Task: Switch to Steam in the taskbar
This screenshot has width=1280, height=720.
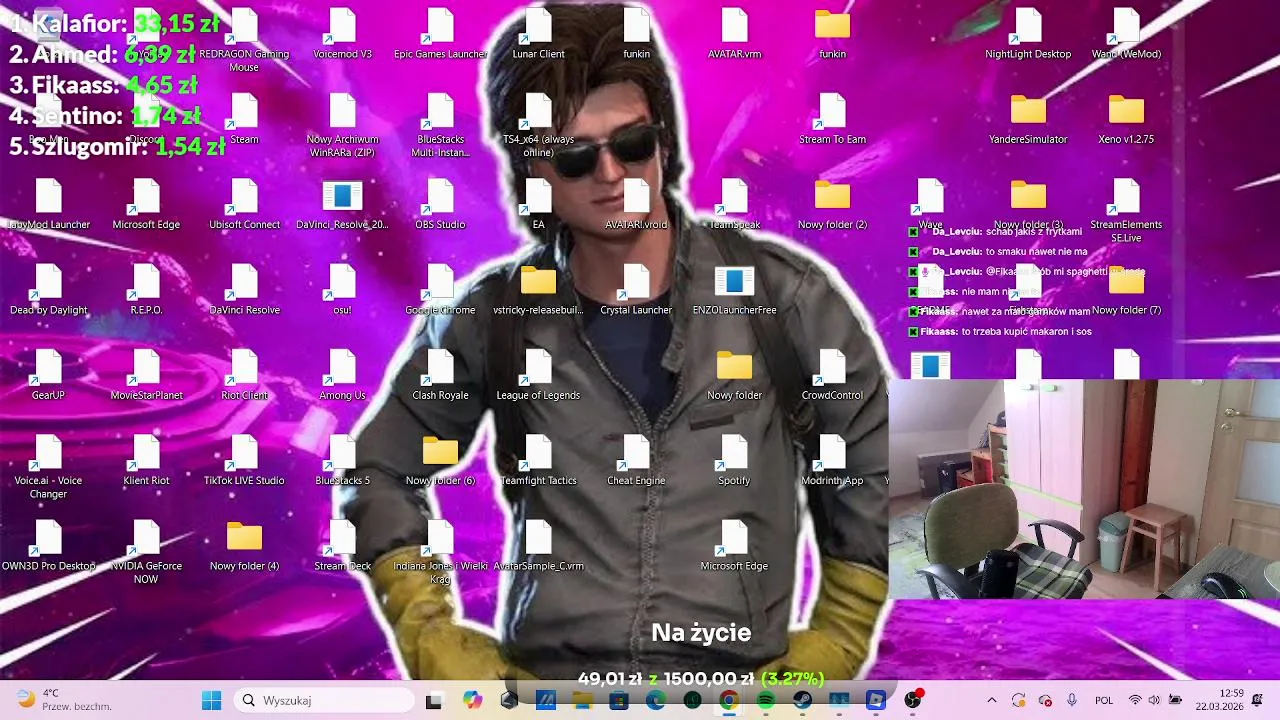Action: [802, 701]
